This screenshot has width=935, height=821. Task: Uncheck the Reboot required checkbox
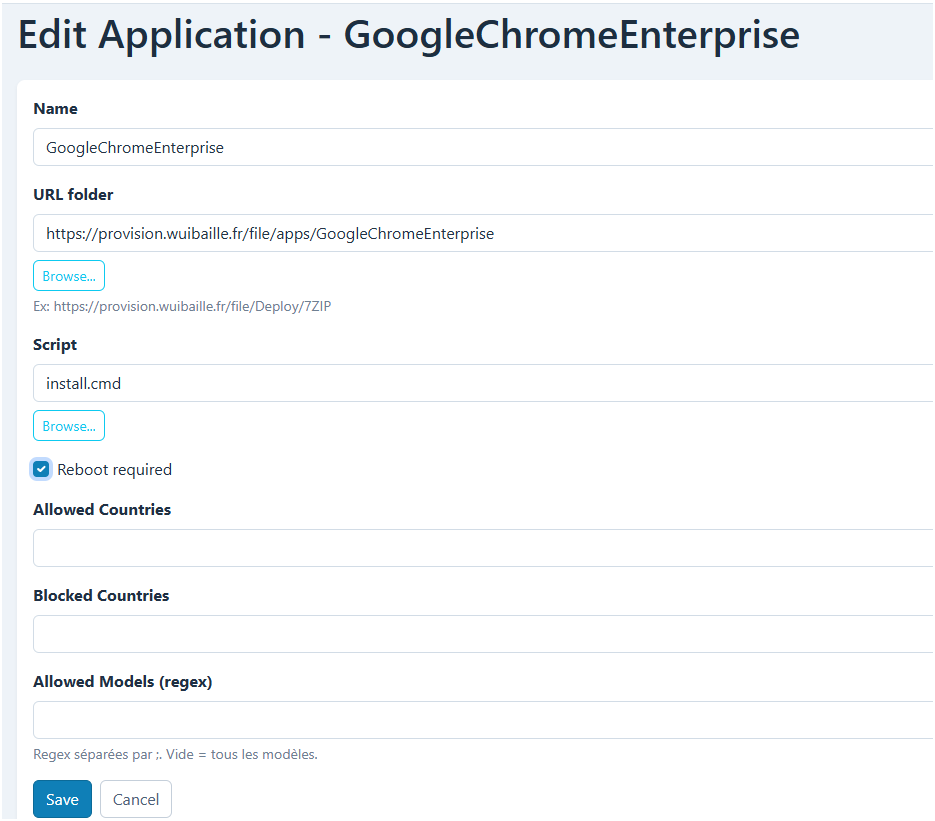click(41, 469)
